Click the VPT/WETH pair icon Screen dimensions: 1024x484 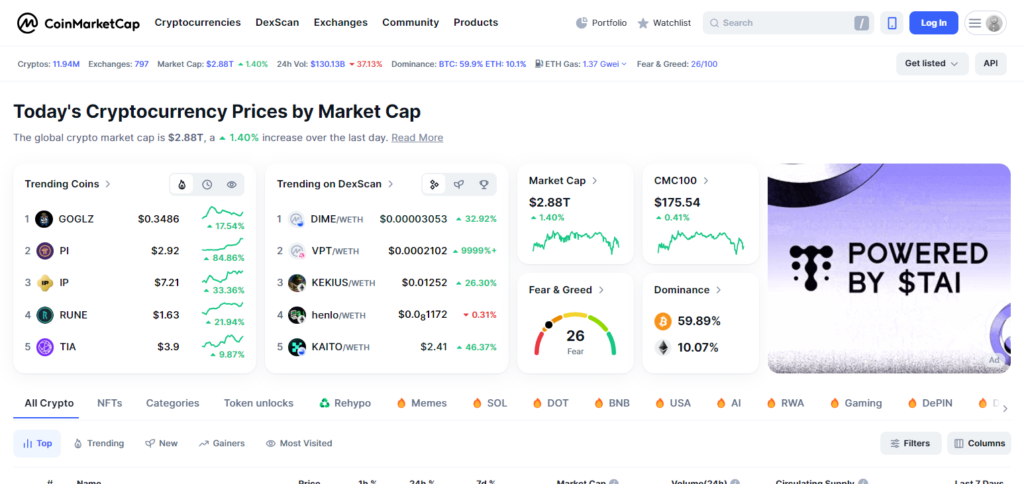pos(297,251)
